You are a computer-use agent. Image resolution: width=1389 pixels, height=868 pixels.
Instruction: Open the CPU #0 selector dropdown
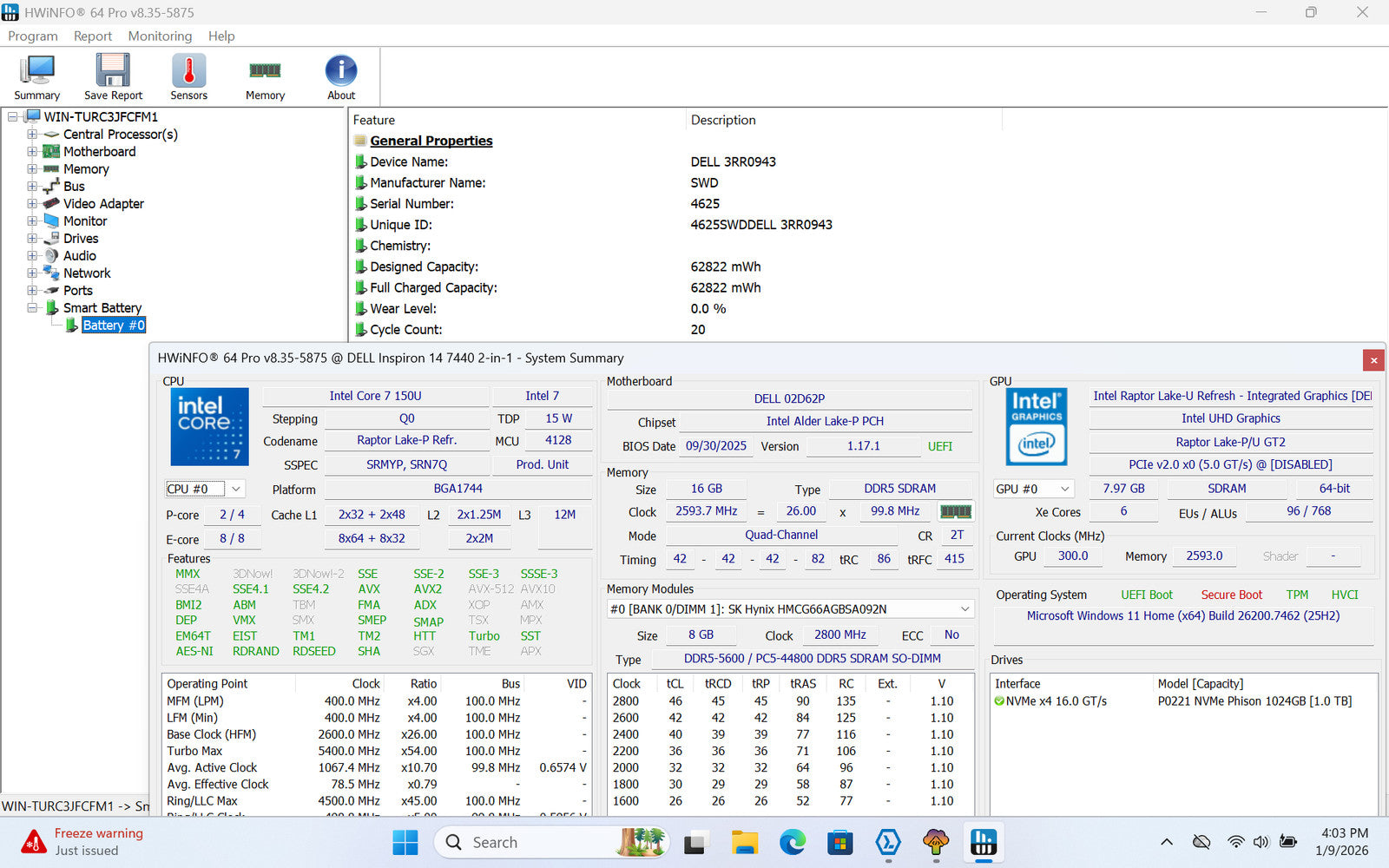pyautogui.click(x=235, y=490)
